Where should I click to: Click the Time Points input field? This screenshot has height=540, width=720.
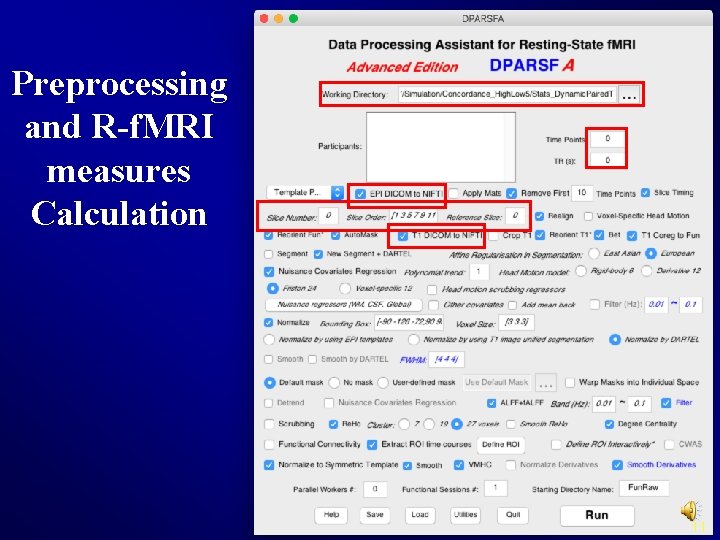click(x=607, y=139)
